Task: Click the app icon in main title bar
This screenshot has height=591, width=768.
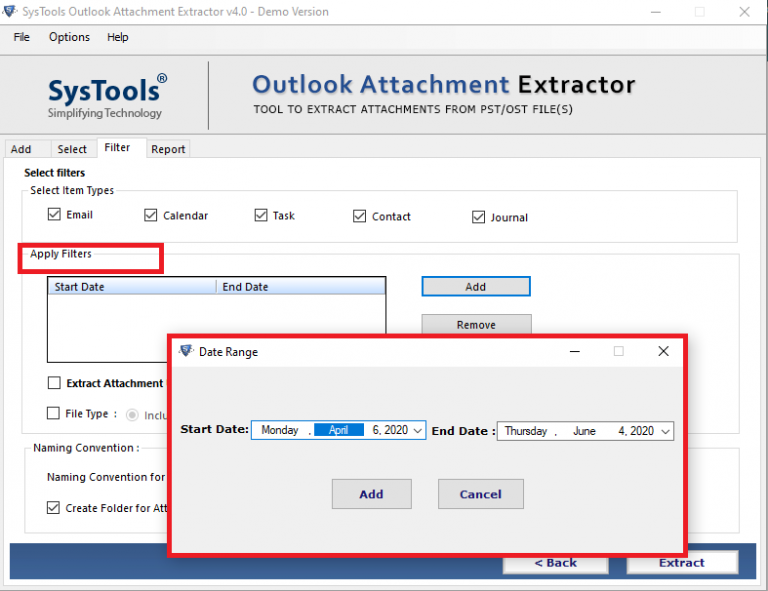Action: tap(10, 12)
